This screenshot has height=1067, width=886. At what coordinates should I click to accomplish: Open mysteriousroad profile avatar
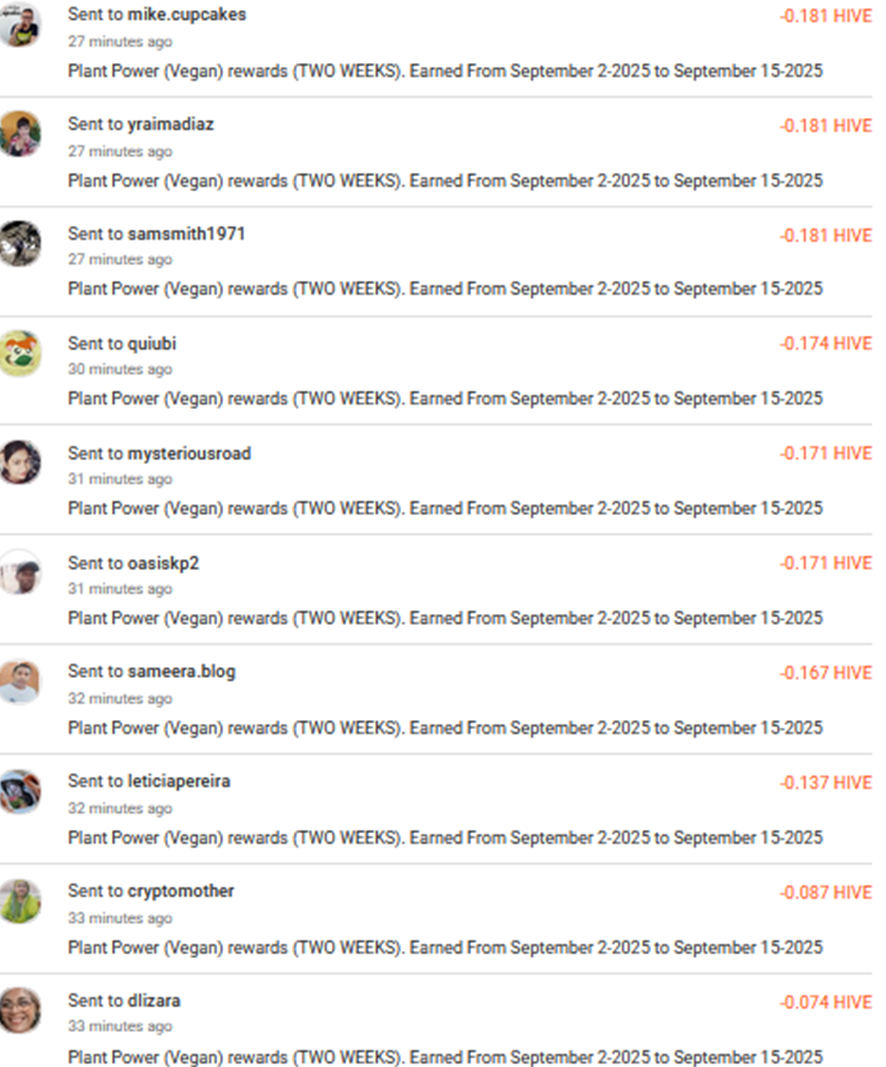pos(20,462)
